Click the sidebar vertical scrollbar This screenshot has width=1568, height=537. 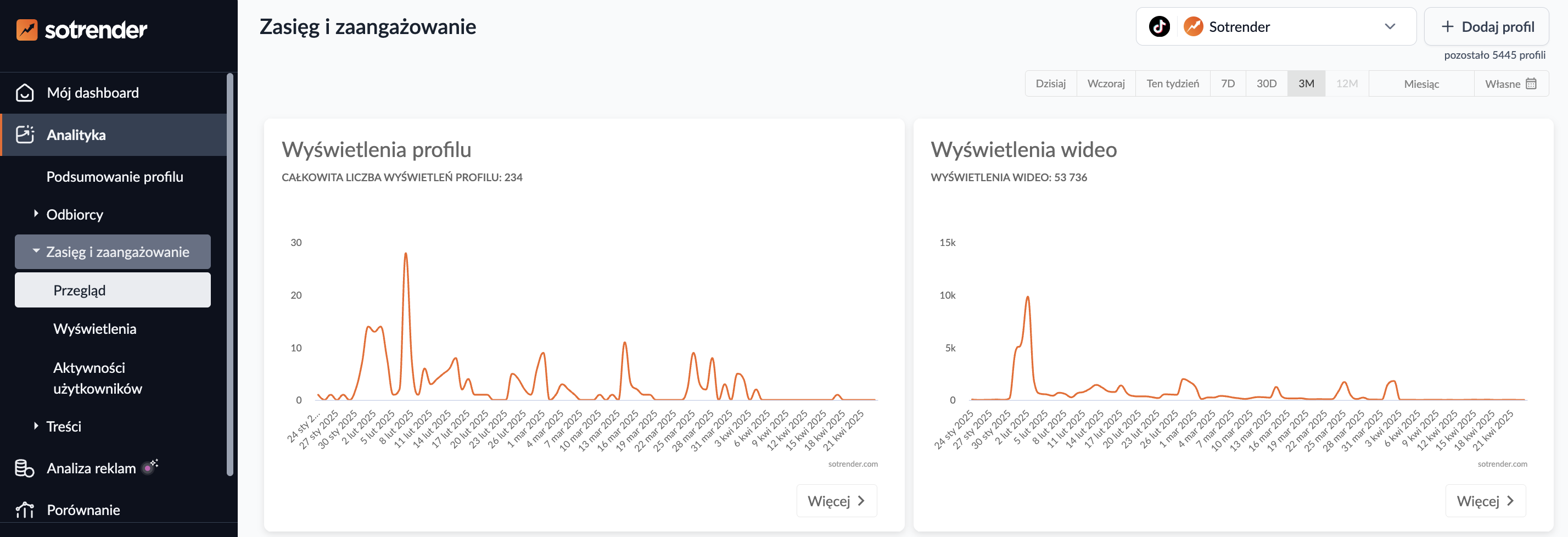tap(230, 274)
